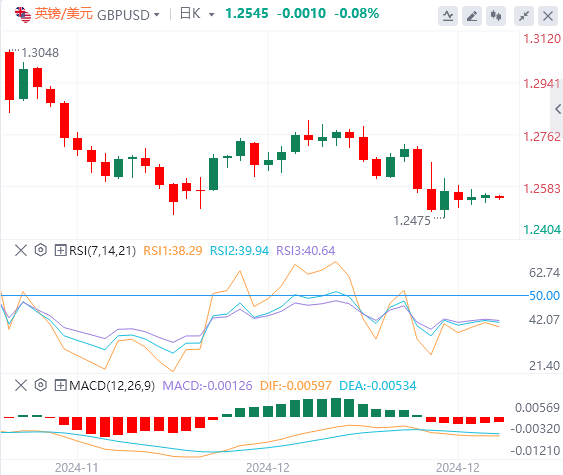The width and height of the screenshot is (563, 475).
Task: Click the 1.3048 high price marker
Action: pyautogui.click(x=40, y=53)
